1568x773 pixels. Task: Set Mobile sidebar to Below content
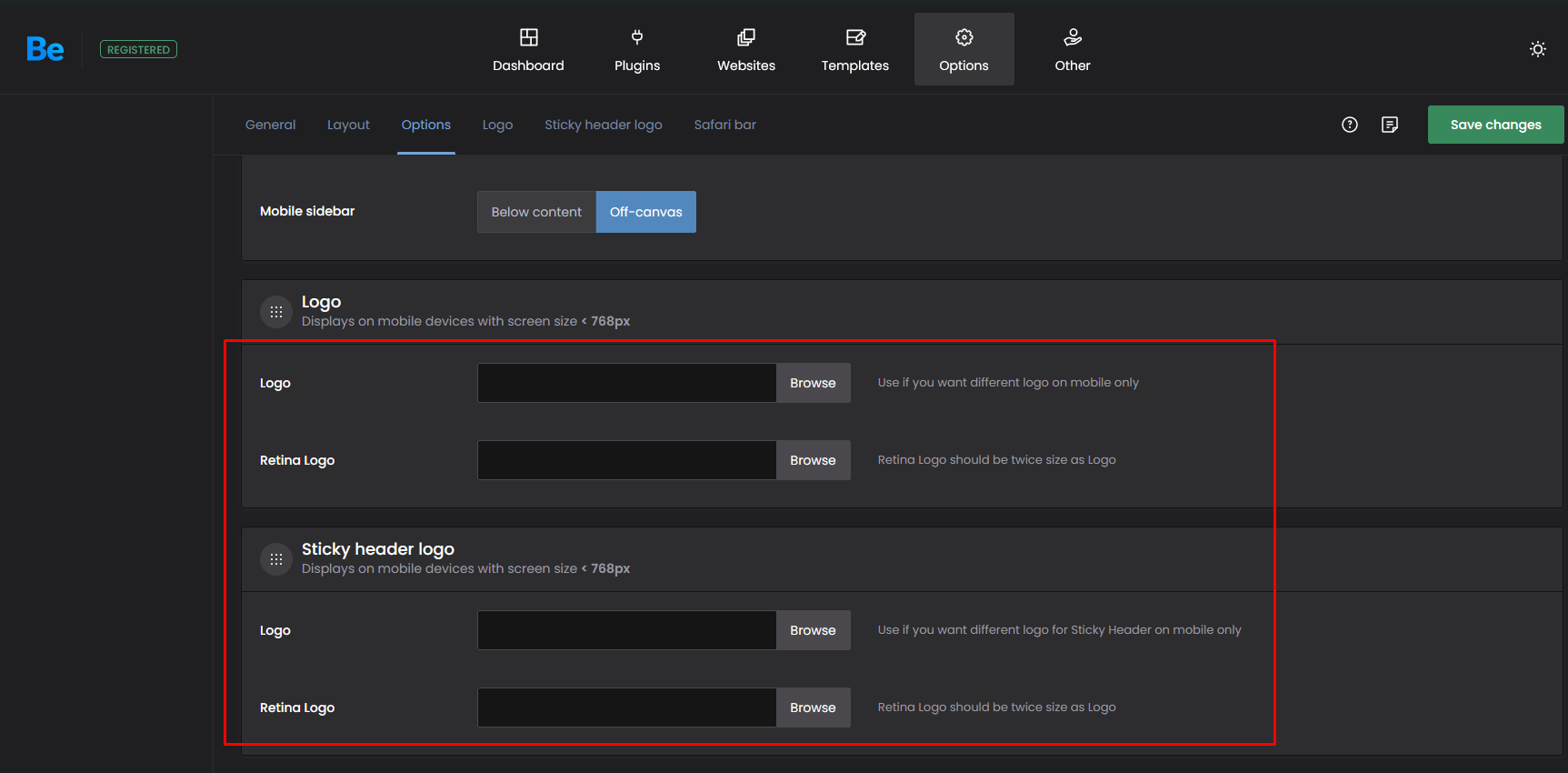(x=536, y=212)
